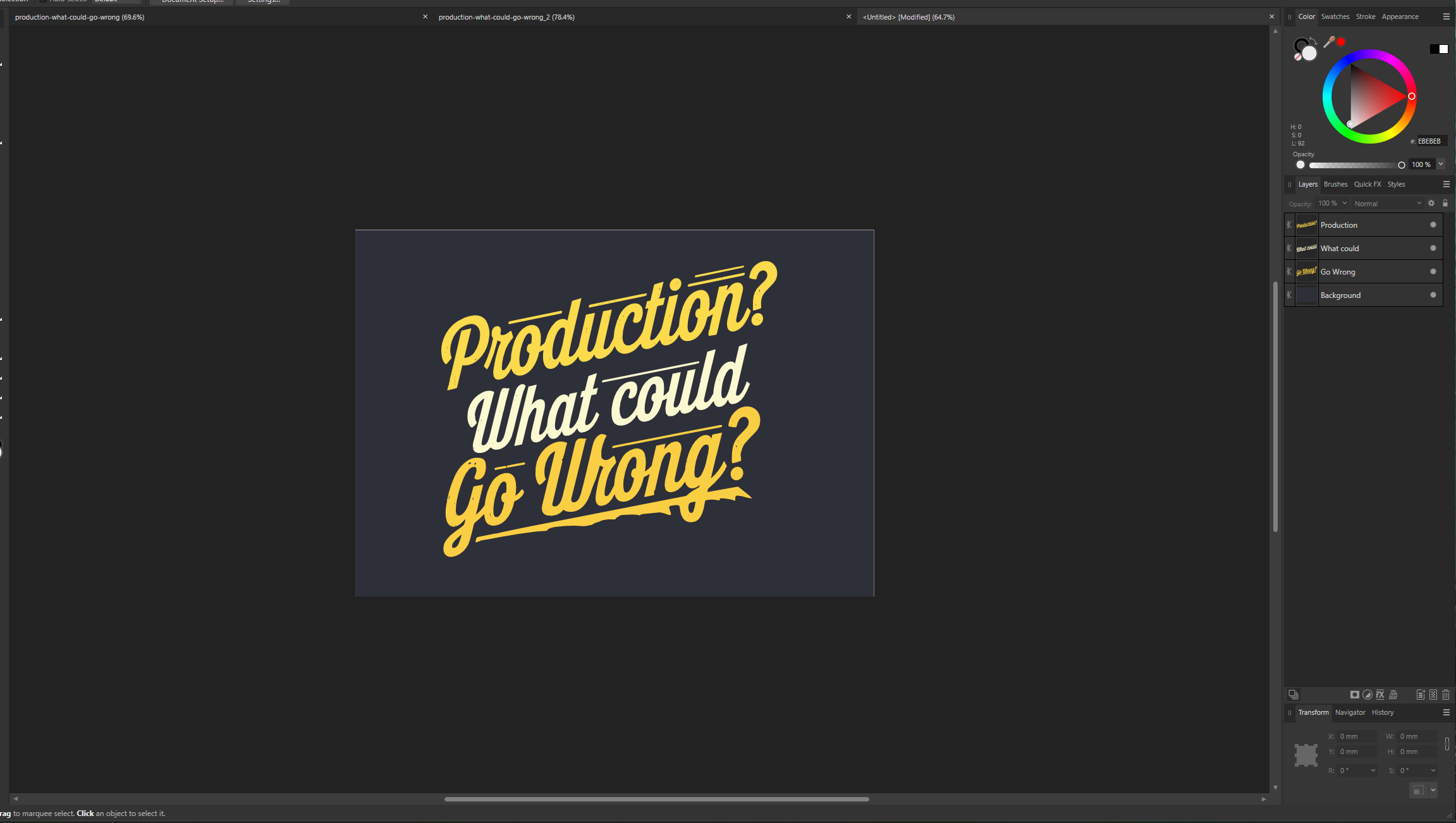Click the transform anchor point selector
Image resolution: width=1456 pixels, height=823 pixels.
click(x=1306, y=755)
